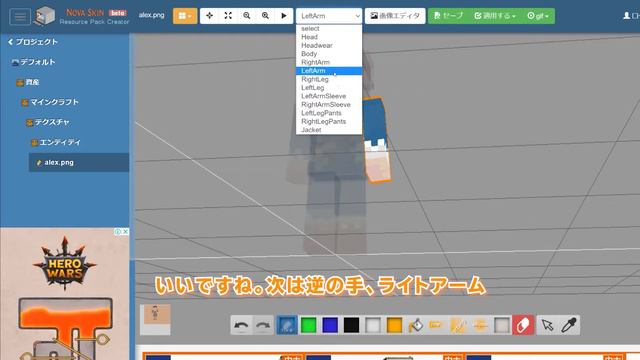Open the LeftArm body part dropdown
Viewport: 640px width, 360px height.
coord(329,16)
